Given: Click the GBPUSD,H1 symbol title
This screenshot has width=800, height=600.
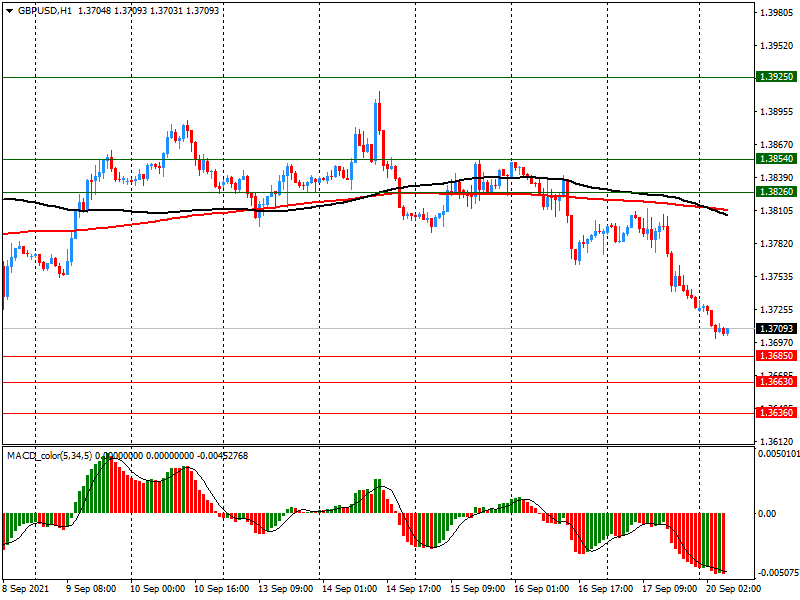Looking at the screenshot, I should coord(45,11).
